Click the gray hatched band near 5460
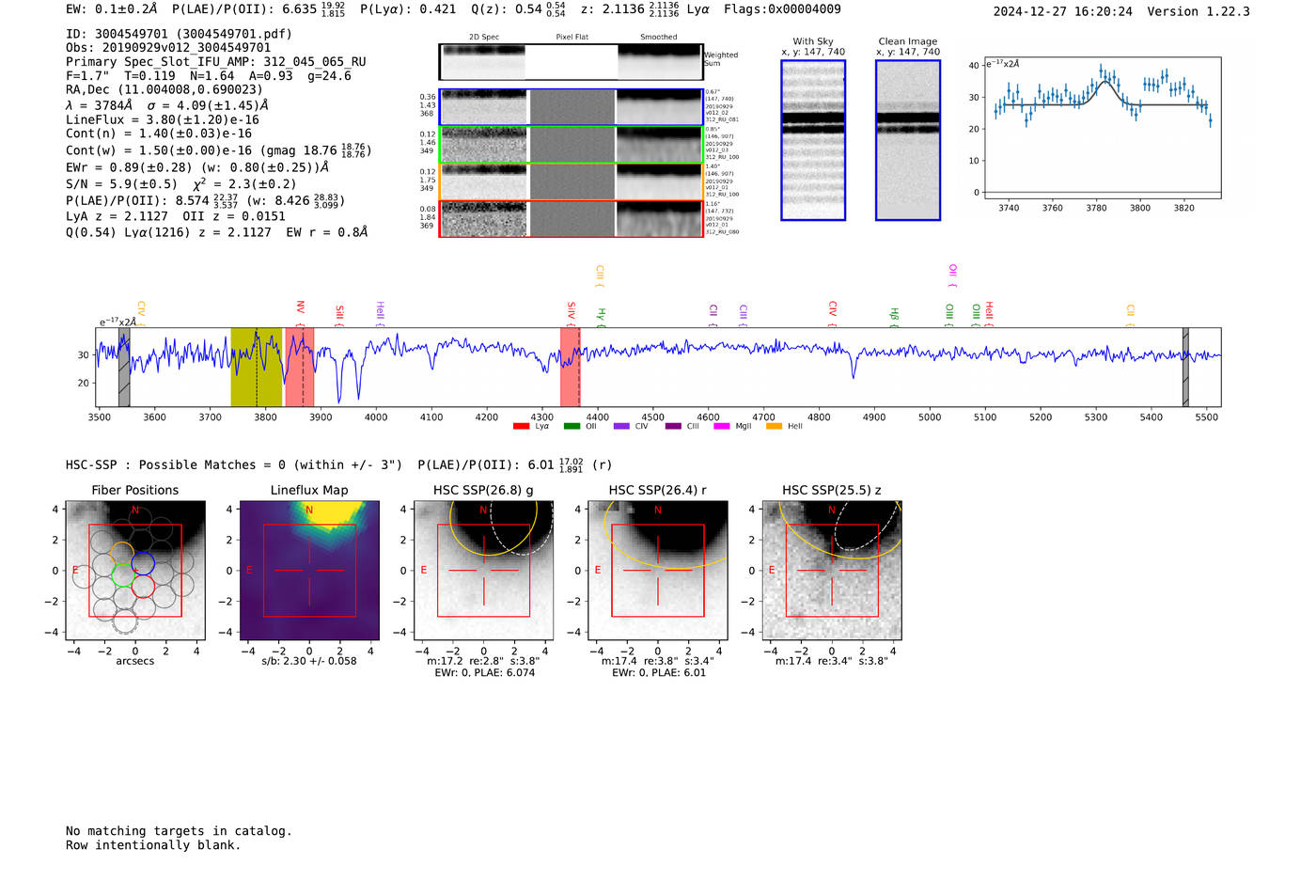1316x896 pixels. coord(1185,367)
